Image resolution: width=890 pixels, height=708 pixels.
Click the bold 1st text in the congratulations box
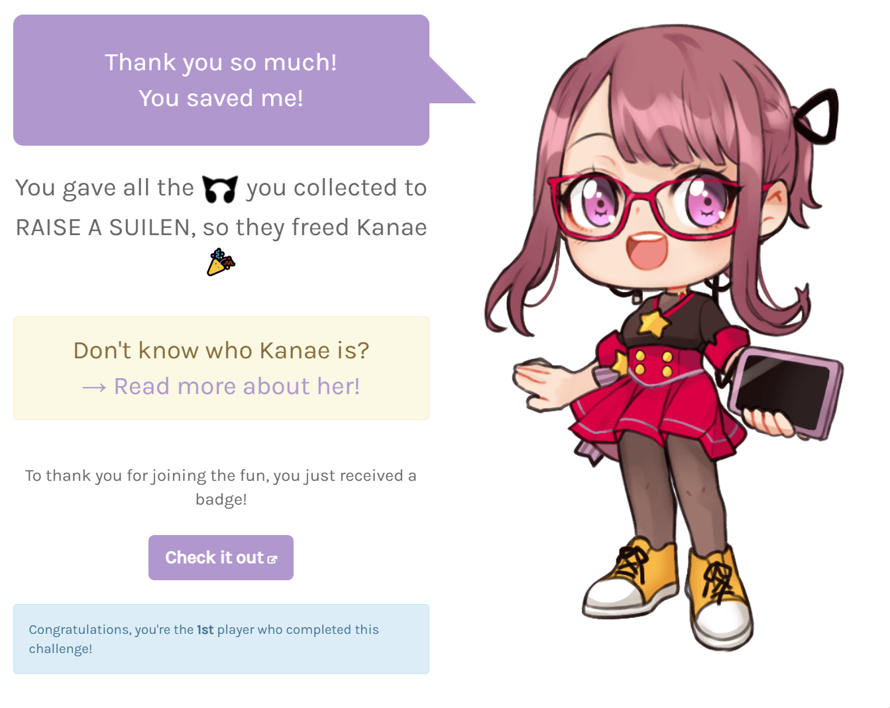(205, 630)
